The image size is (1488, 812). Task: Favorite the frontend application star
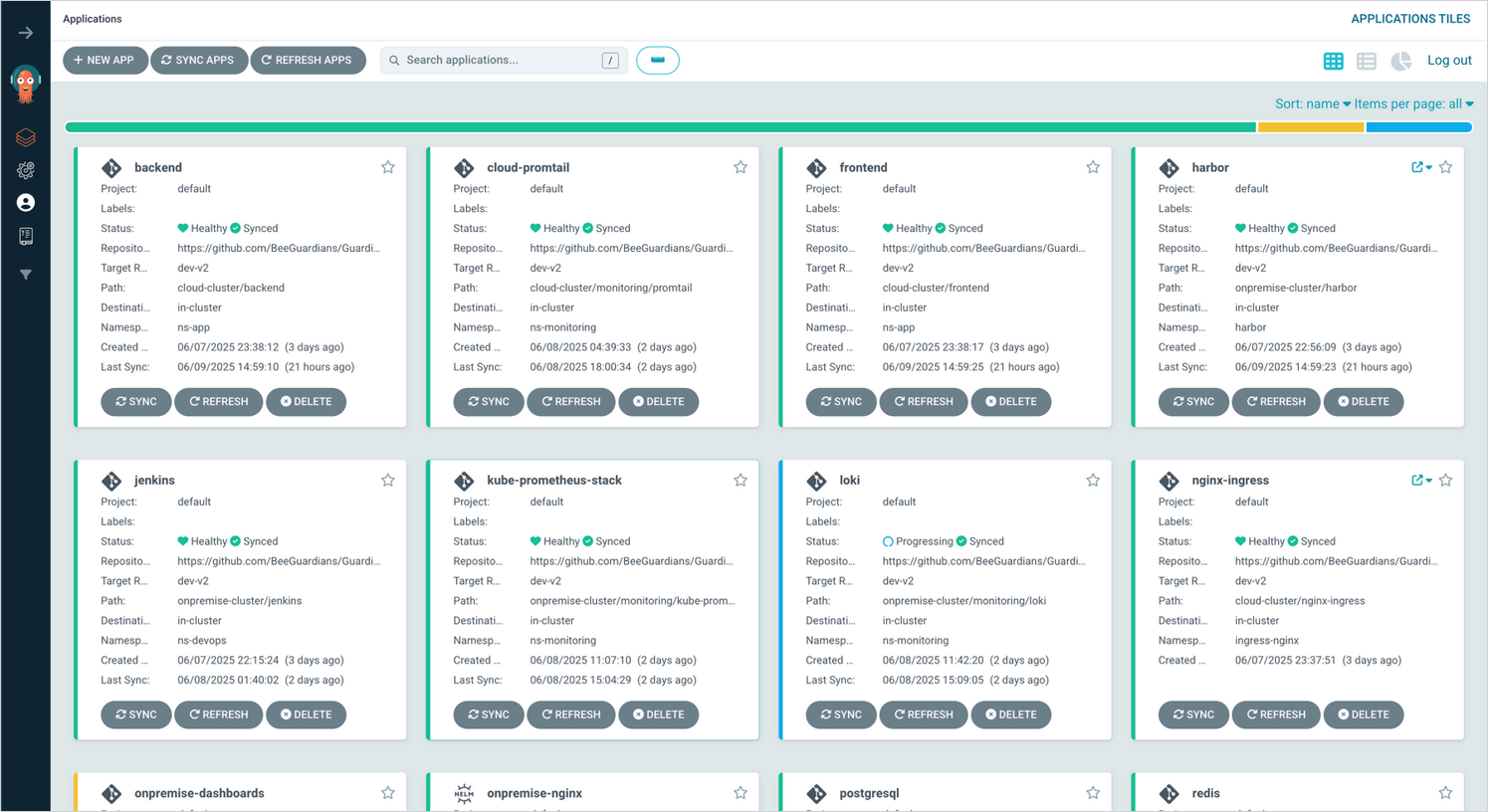[1093, 167]
